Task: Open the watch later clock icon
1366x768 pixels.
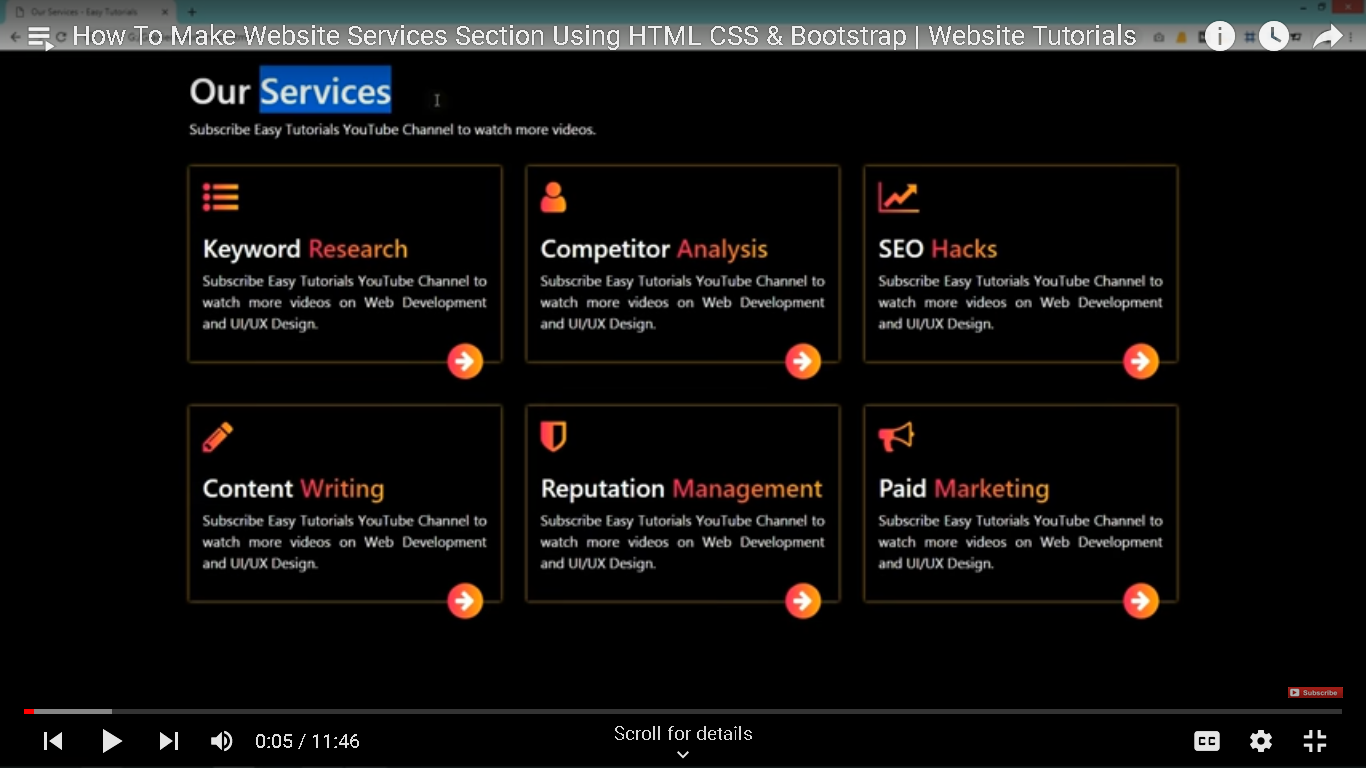Action: click(1273, 36)
